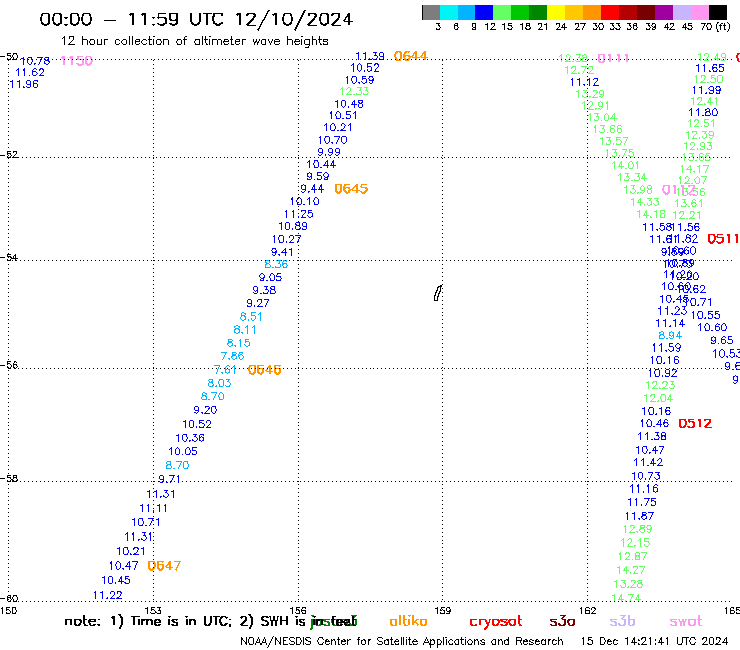Image resolution: width=740 pixels, height=650 pixels.
Task: Click the wave height value 11.11
Action: [153, 508]
